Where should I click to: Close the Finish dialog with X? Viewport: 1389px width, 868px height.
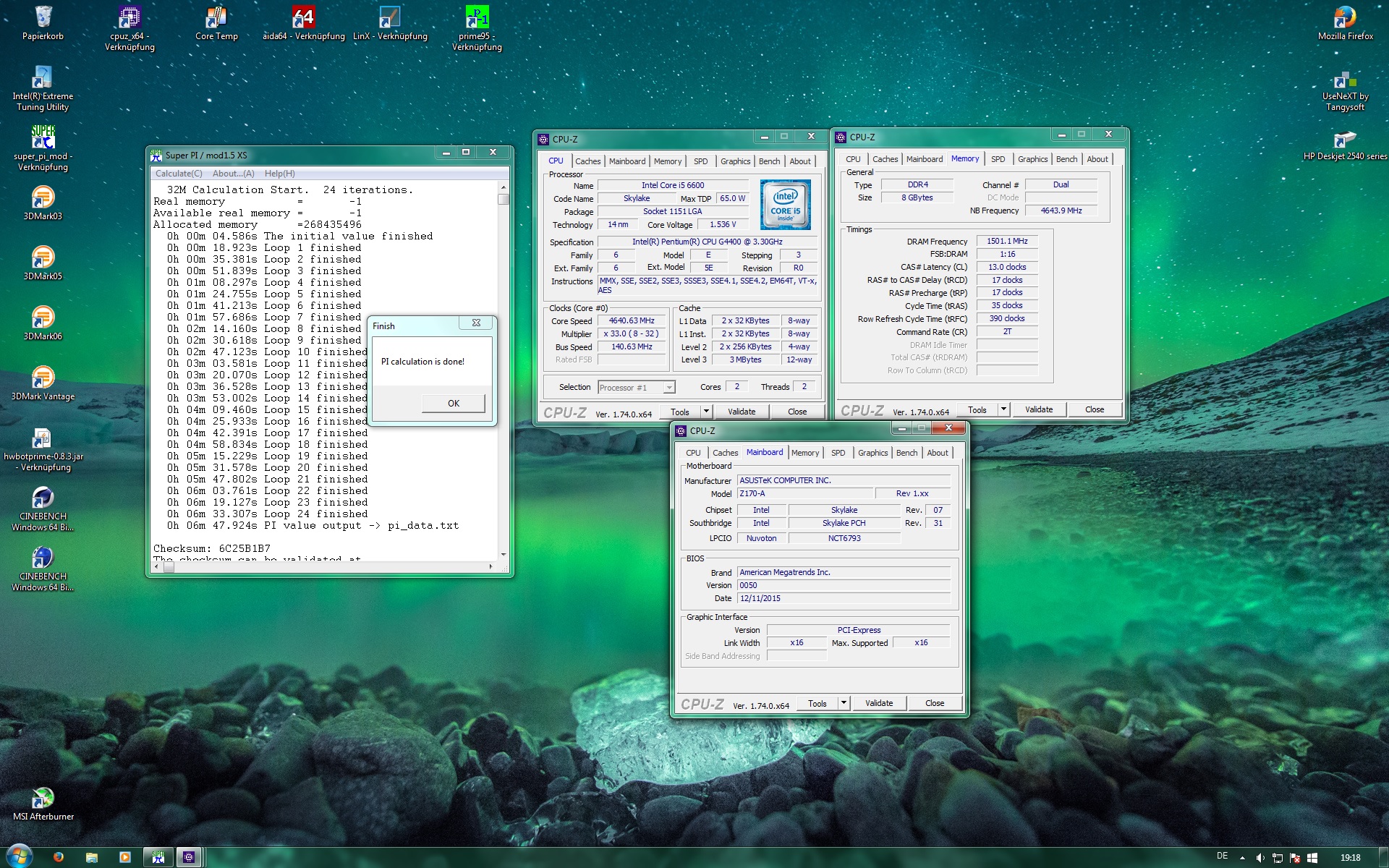[x=476, y=323]
